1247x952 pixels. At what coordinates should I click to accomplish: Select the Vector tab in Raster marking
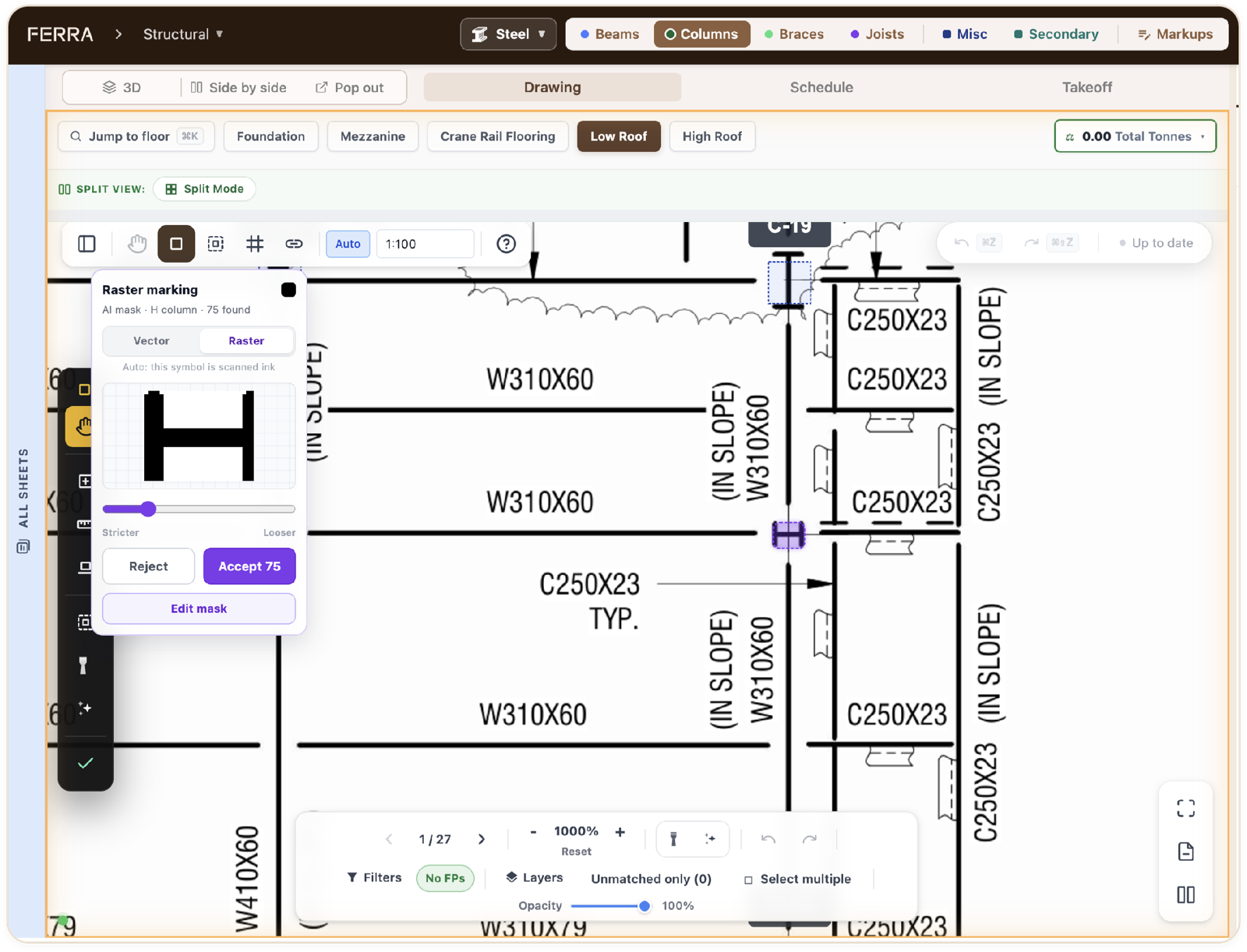click(x=151, y=340)
